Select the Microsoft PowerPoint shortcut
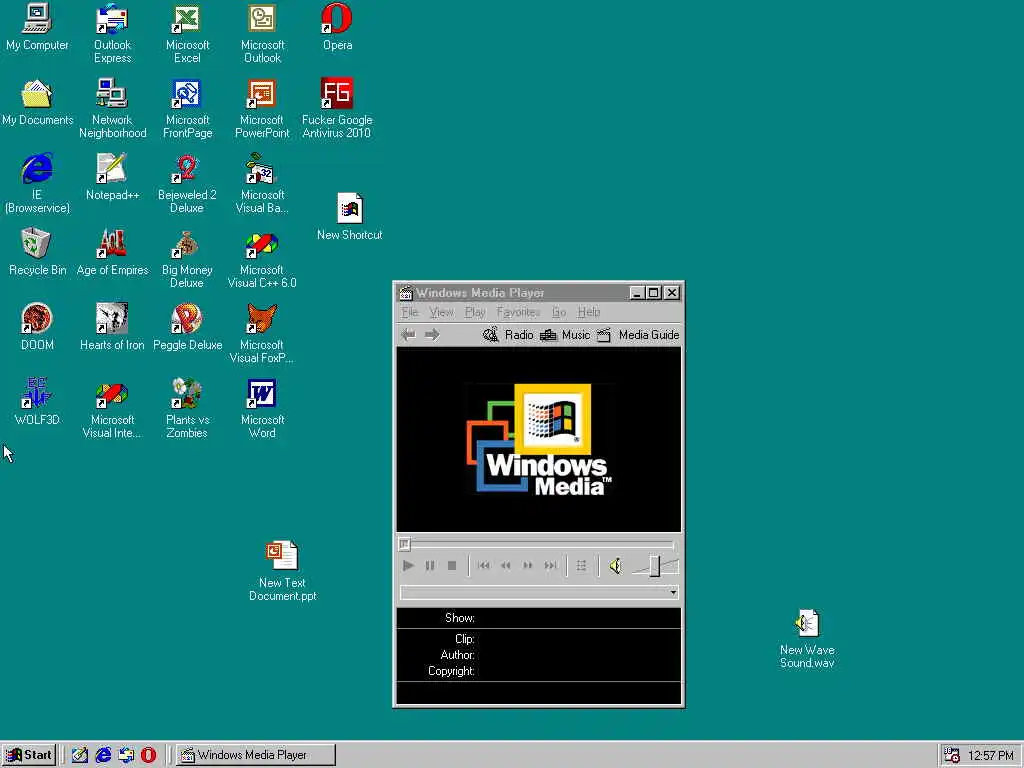Viewport: 1024px width, 768px height. (262, 108)
